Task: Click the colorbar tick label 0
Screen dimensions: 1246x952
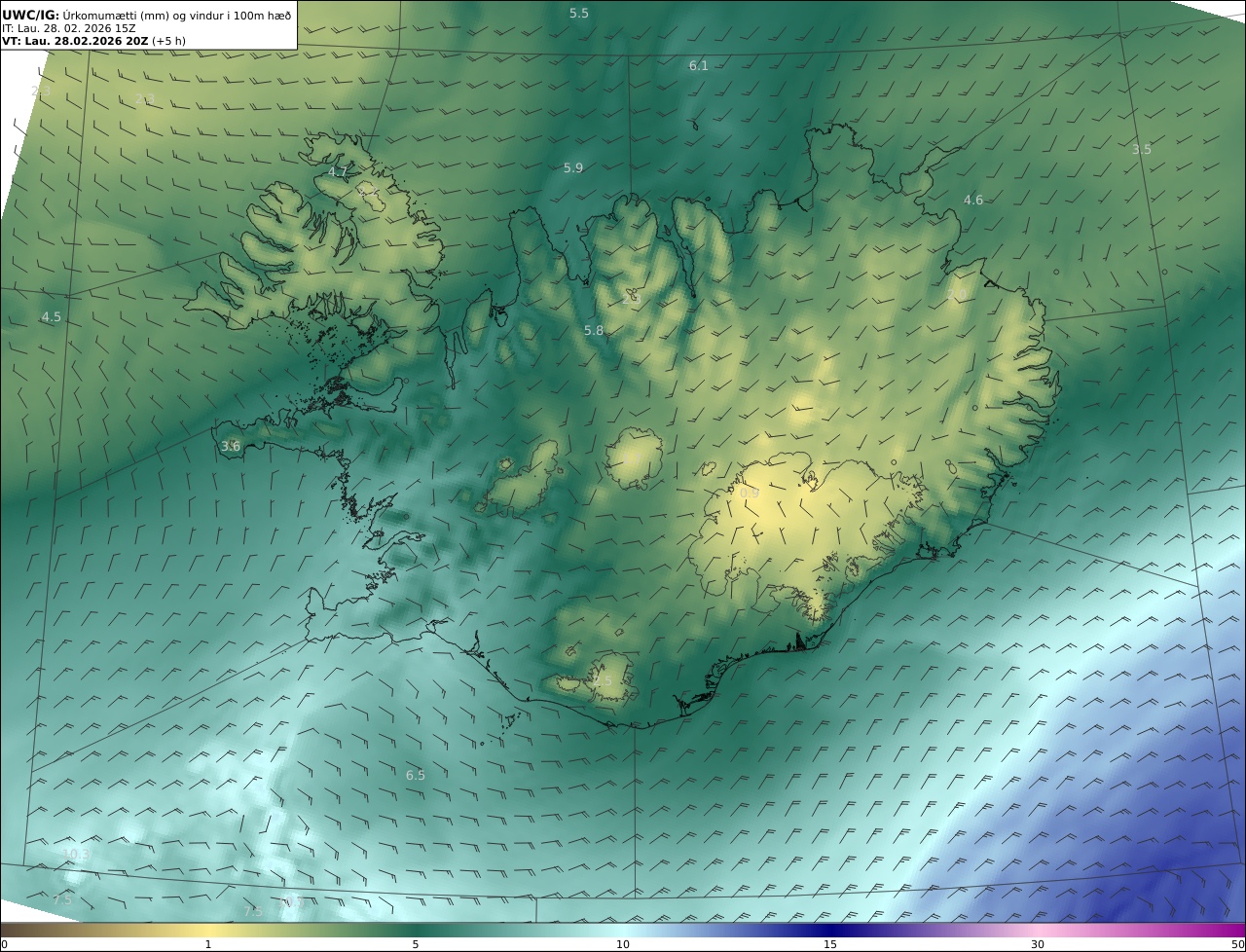Action: point(4,944)
